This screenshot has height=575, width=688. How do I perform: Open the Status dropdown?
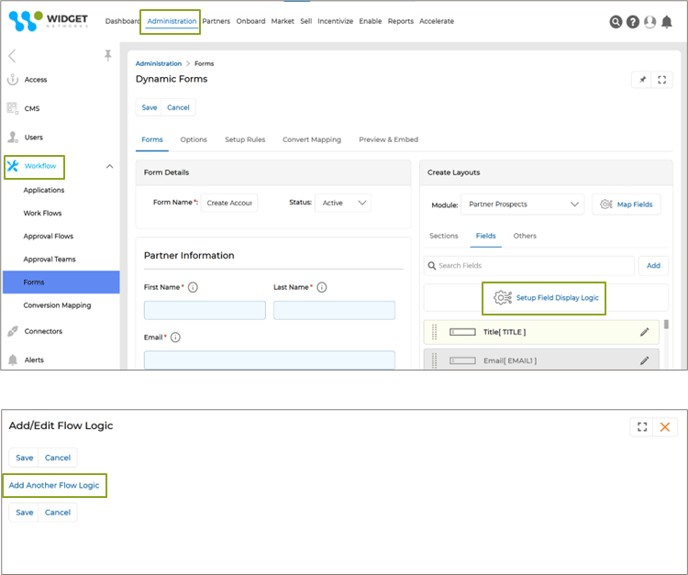pos(343,203)
